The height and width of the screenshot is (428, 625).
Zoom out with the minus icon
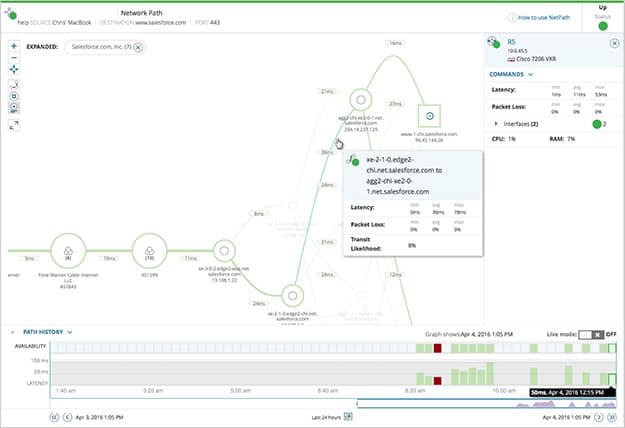(x=14, y=58)
